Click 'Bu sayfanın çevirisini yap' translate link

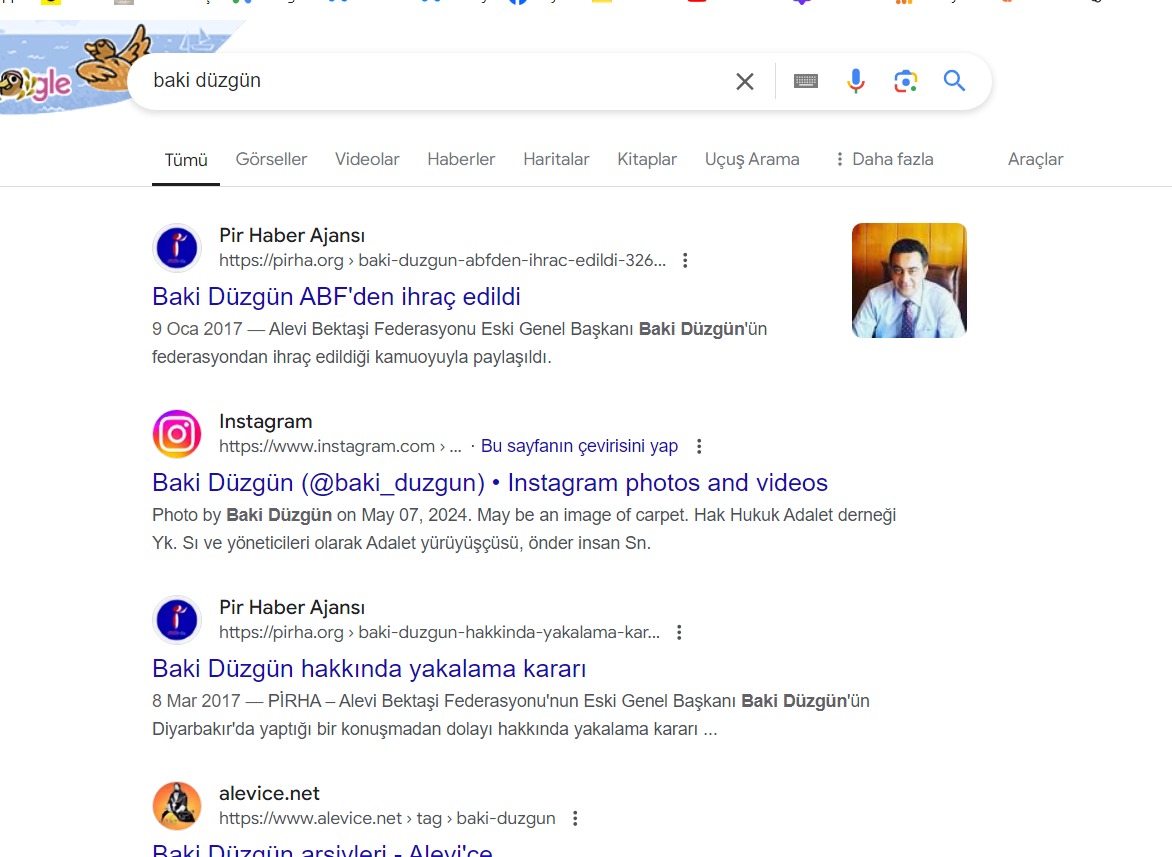click(579, 446)
